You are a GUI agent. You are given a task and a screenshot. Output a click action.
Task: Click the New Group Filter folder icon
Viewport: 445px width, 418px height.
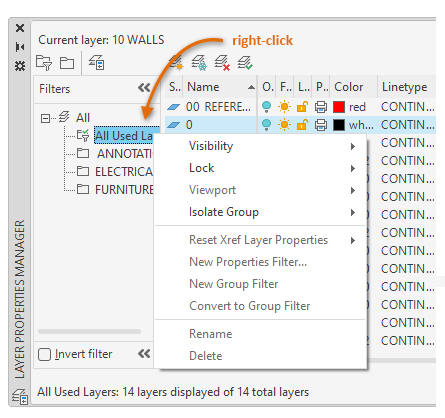tap(67, 63)
